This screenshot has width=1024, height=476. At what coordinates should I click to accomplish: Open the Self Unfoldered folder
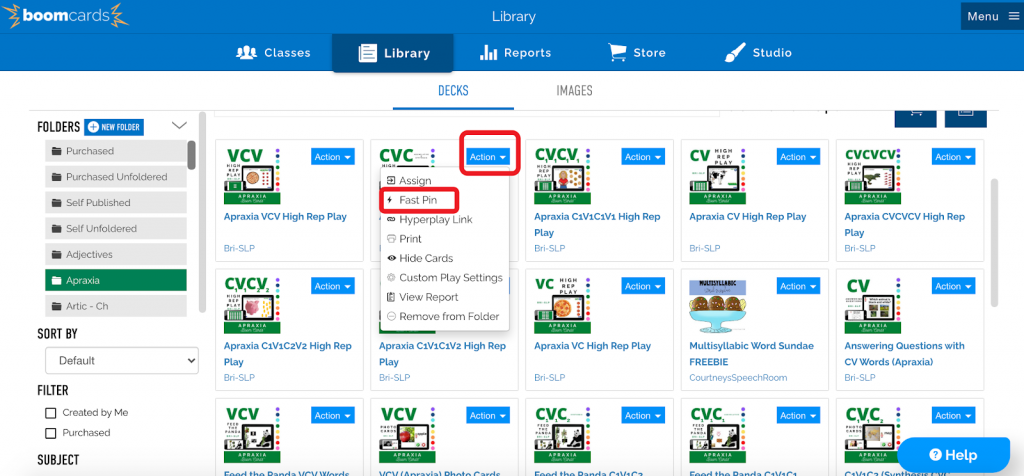pos(116,229)
